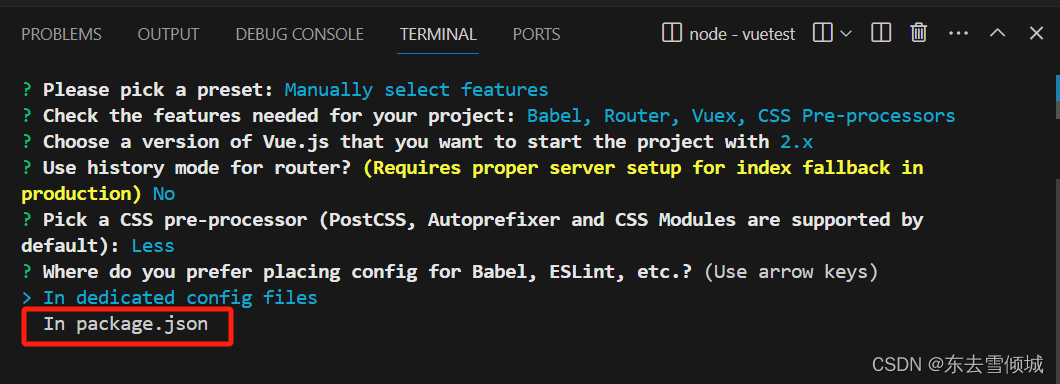Click the node - vuetest terminal icon

pyautogui.click(x=671, y=33)
